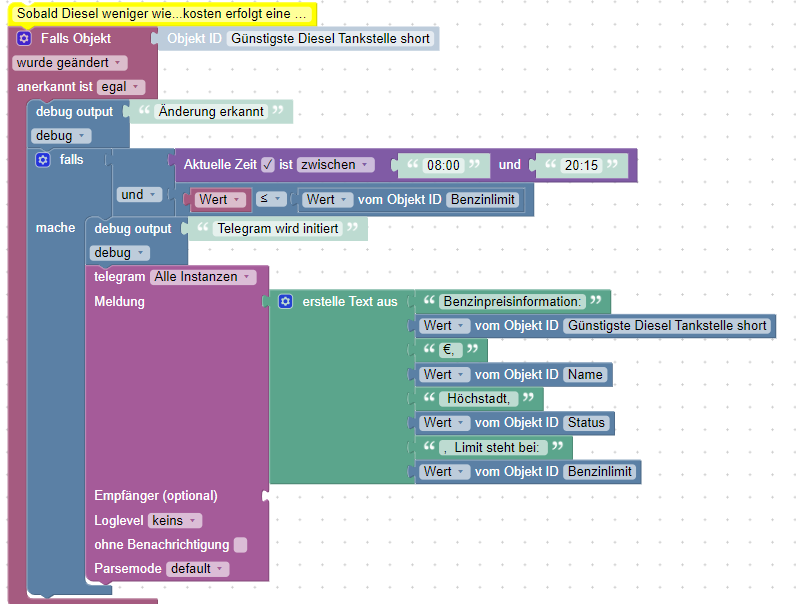Open Loglevel keins dropdown

click(x=175, y=521)
